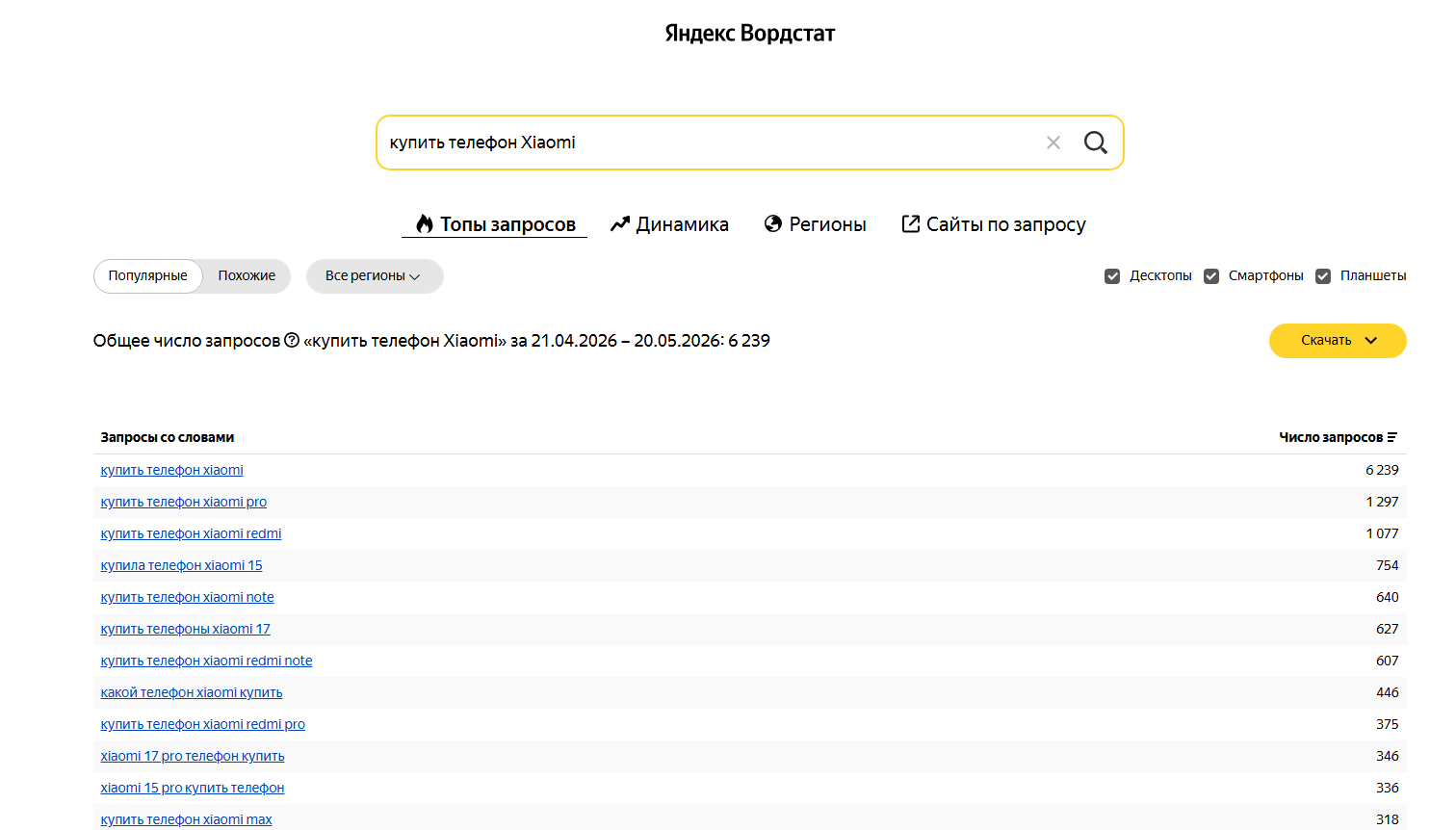Click the Яндекс Вордстат logo
Screen dimensions: 1456x830
[749, 34]
